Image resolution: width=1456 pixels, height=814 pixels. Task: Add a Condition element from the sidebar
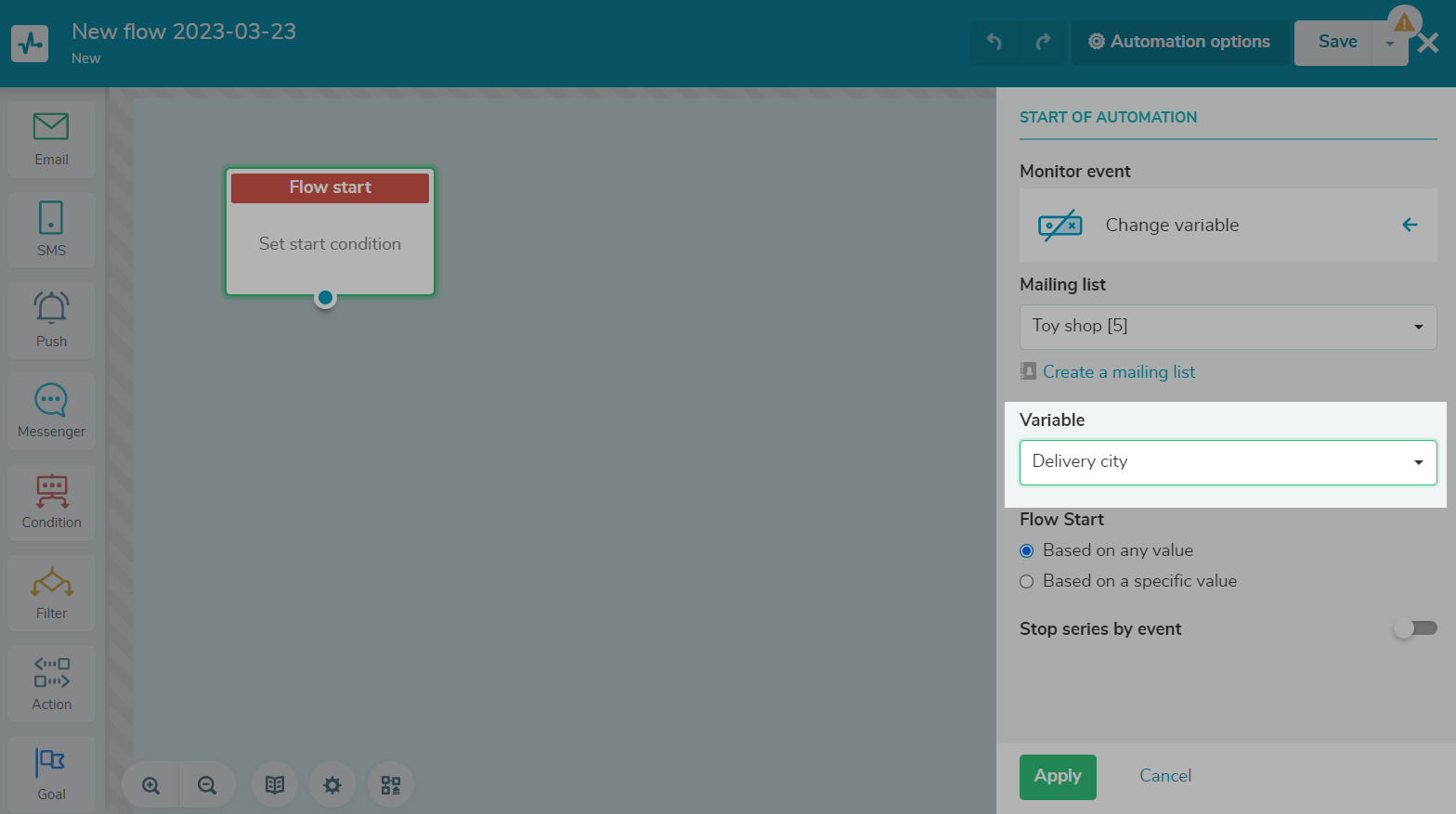click(51, 502)
